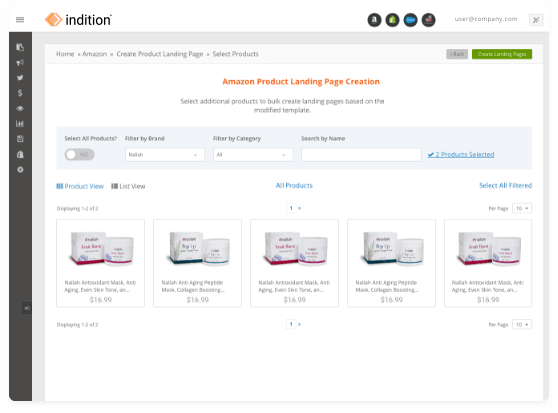The width and height of the screenshot is (558, 413).
Task: Select the fifth product card, Antioxidant Mask
Action: [x=488, y=263]
